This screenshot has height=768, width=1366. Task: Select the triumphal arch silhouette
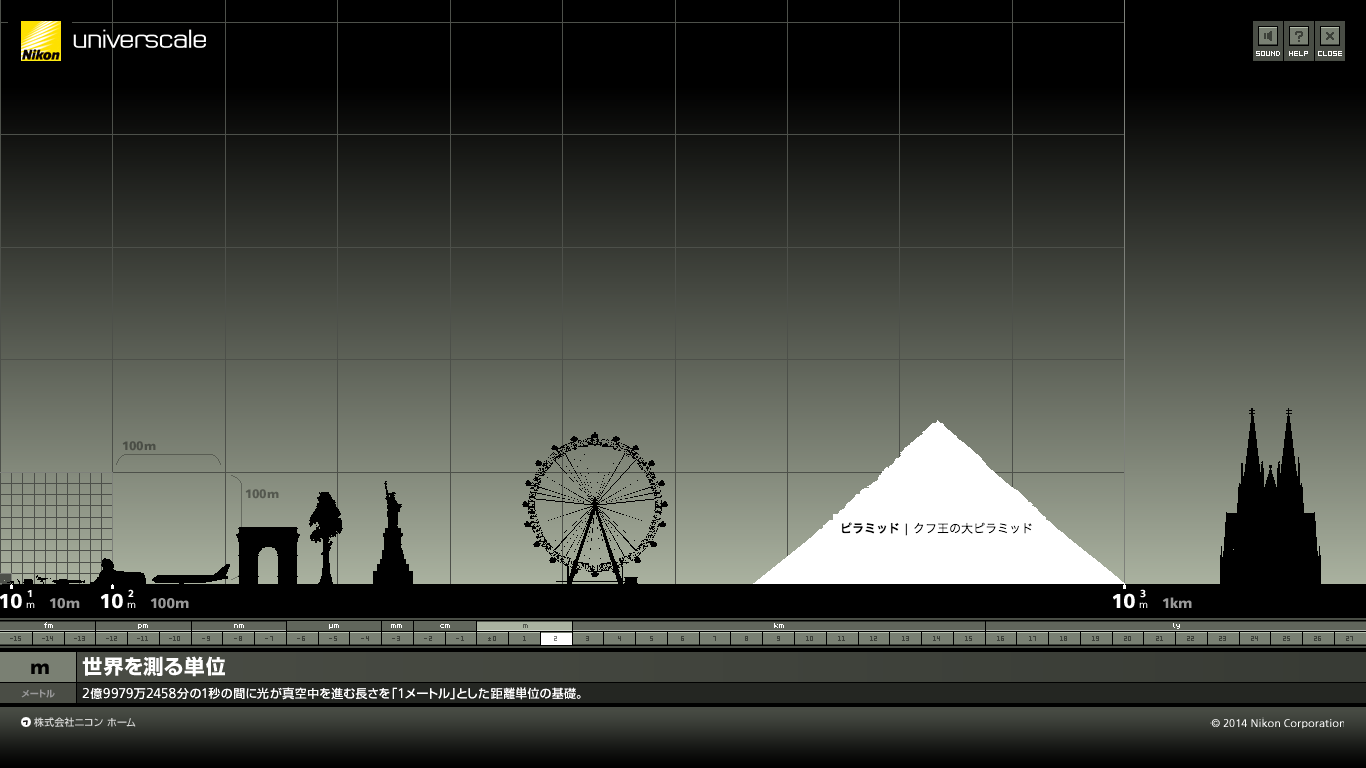click(268, 556)
